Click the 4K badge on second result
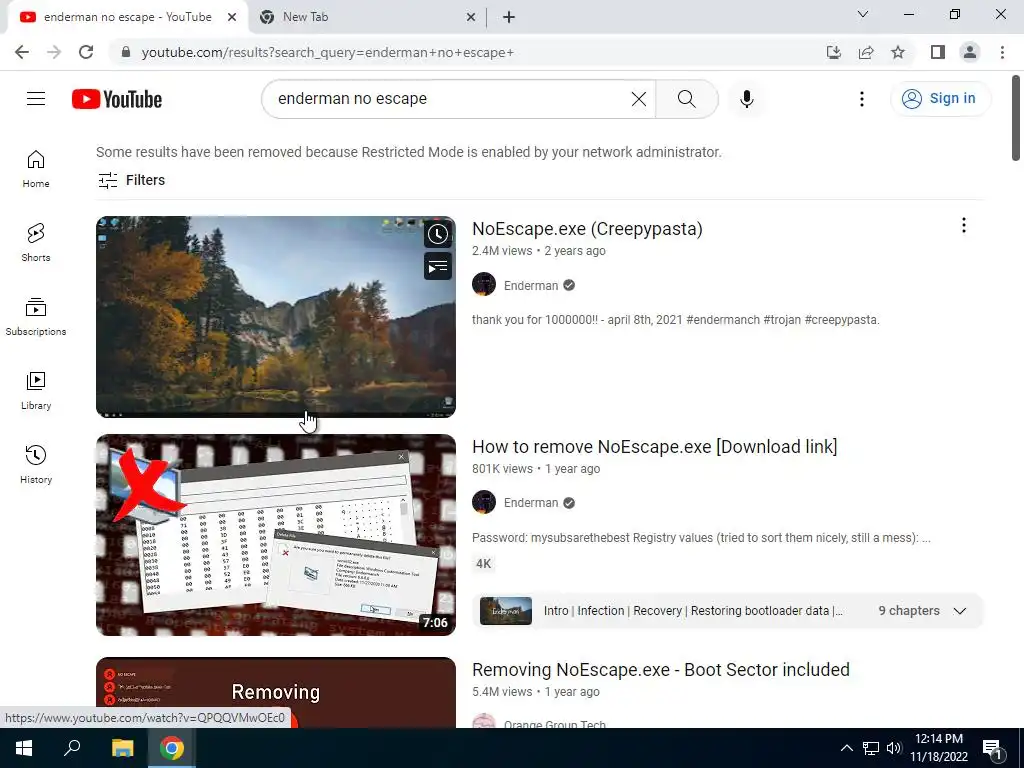The width and height of the screenshot is (1024, 768). tap(483, 564)
